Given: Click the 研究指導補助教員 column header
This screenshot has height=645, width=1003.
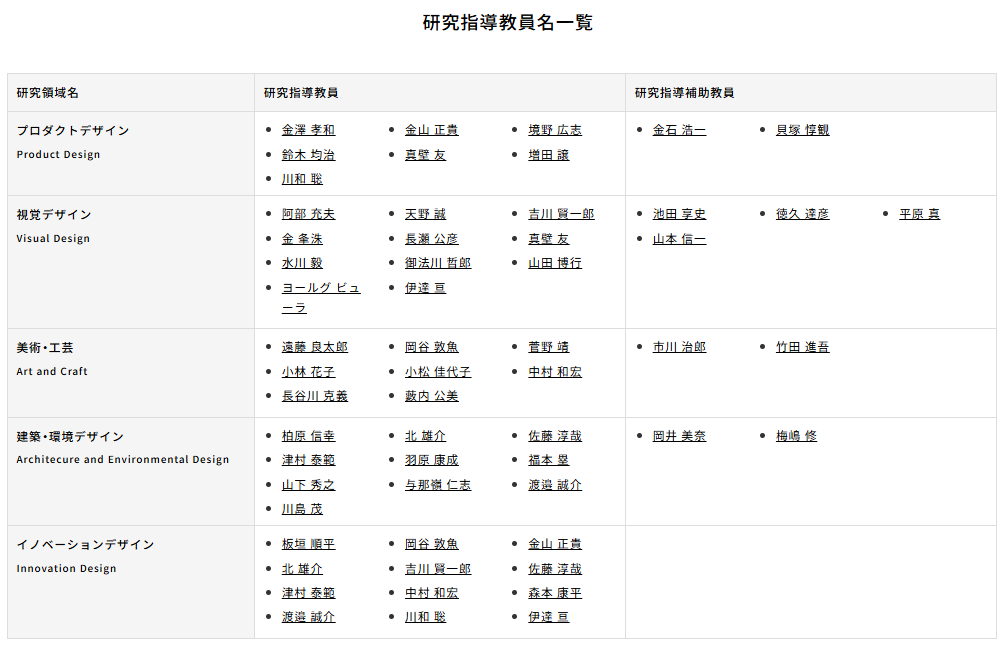Looking at the screenshot, I should [x=684, y=93].
